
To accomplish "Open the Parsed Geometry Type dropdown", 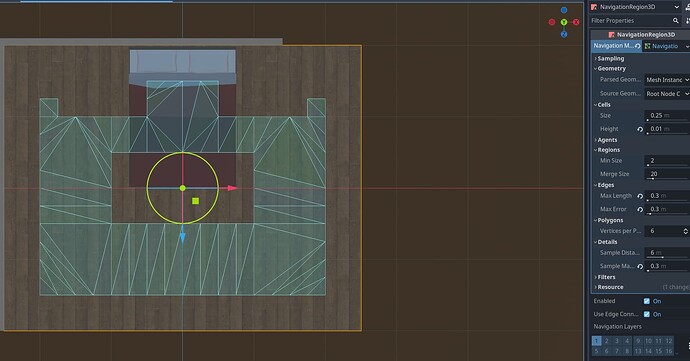I will click(667, 80).
